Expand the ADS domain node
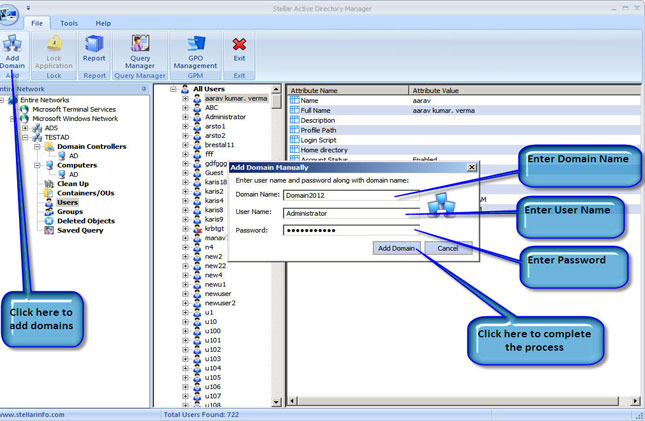 (25, 128)
